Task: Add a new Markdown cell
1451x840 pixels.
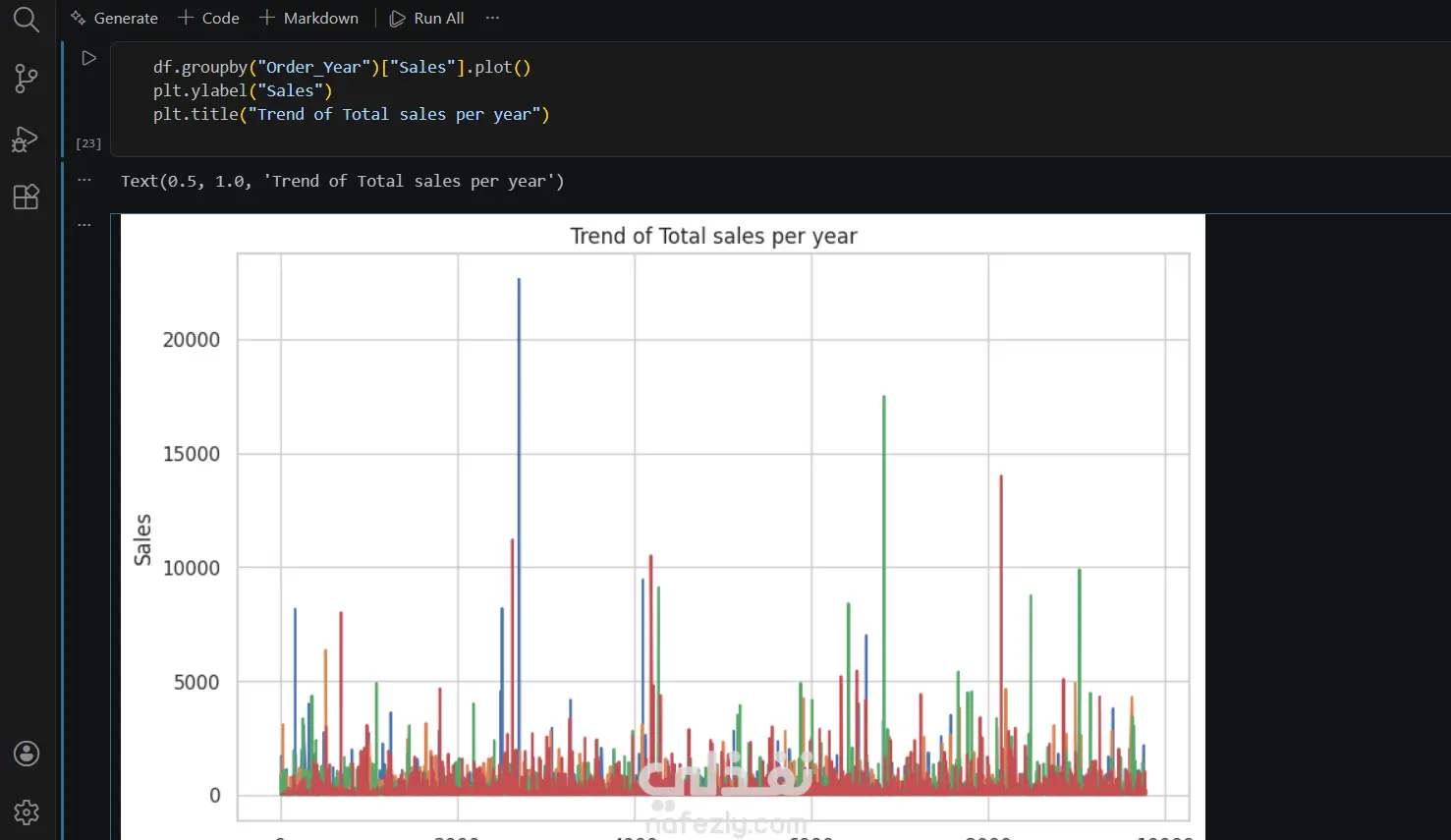Action: click(x=308, y=18)
